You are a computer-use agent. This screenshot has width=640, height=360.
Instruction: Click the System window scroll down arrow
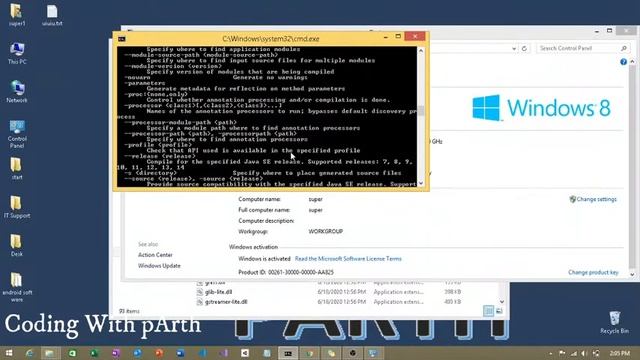632,275
